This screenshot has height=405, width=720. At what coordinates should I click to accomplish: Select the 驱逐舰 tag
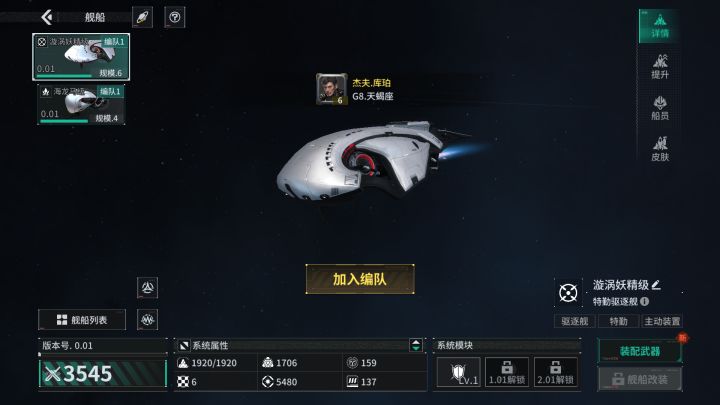(575, 321)
